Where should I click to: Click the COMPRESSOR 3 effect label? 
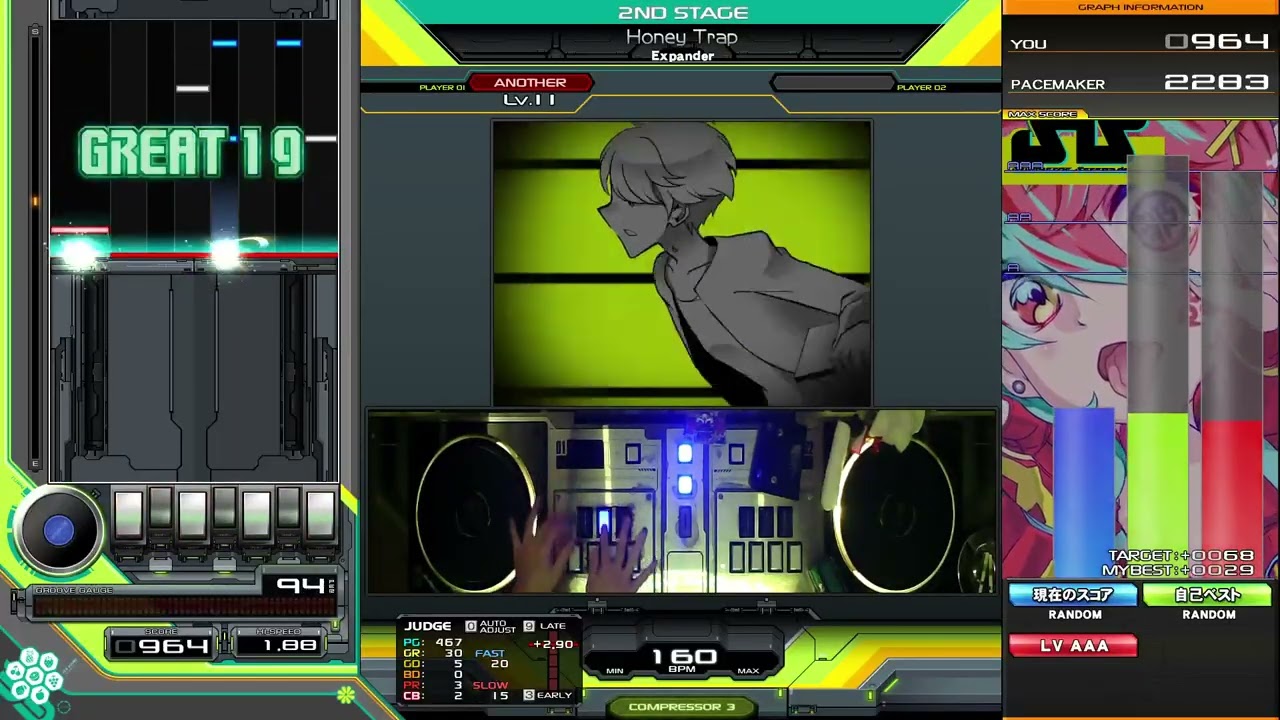pos(682,707)
